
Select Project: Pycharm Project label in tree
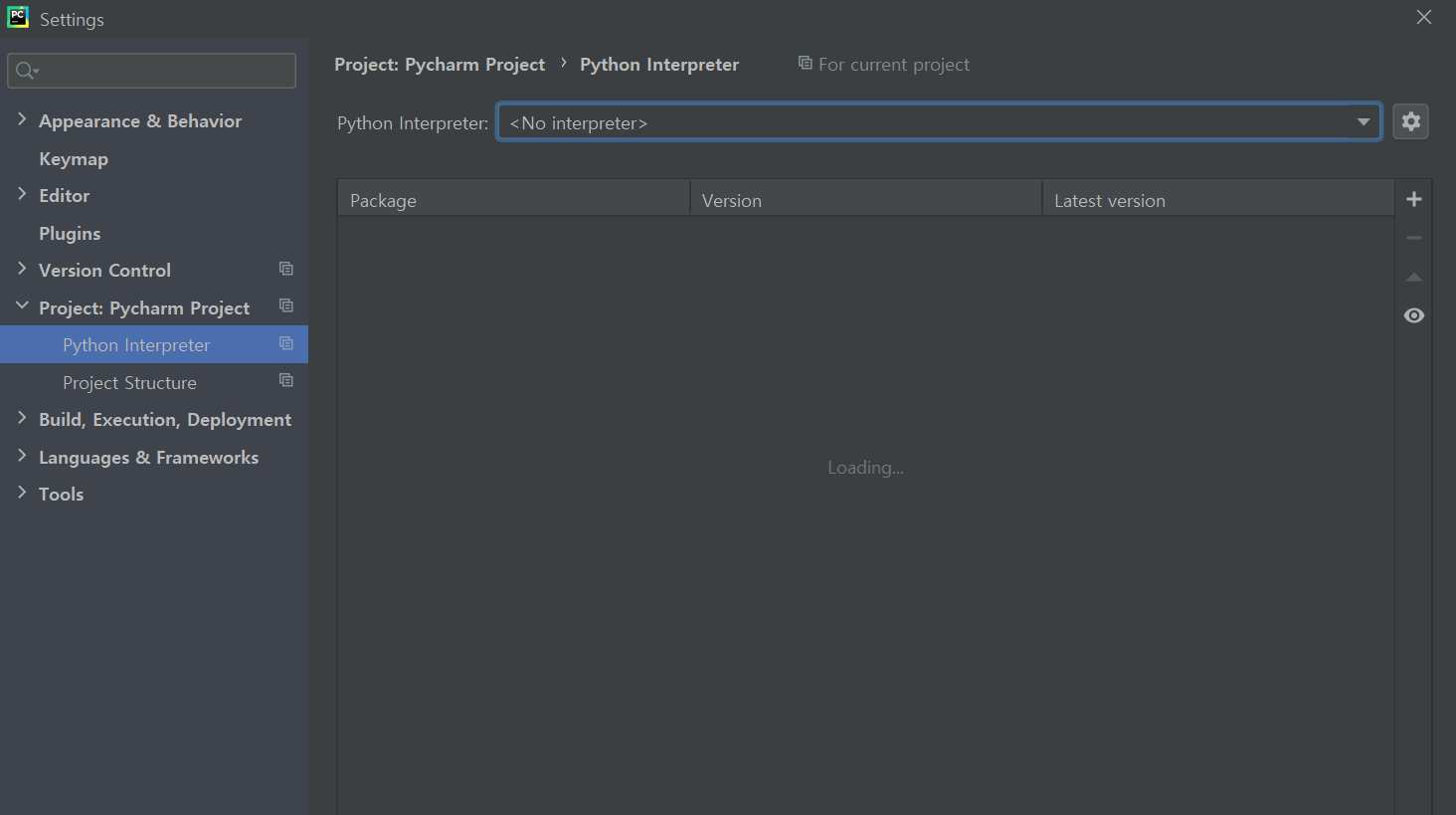[144, 308]
